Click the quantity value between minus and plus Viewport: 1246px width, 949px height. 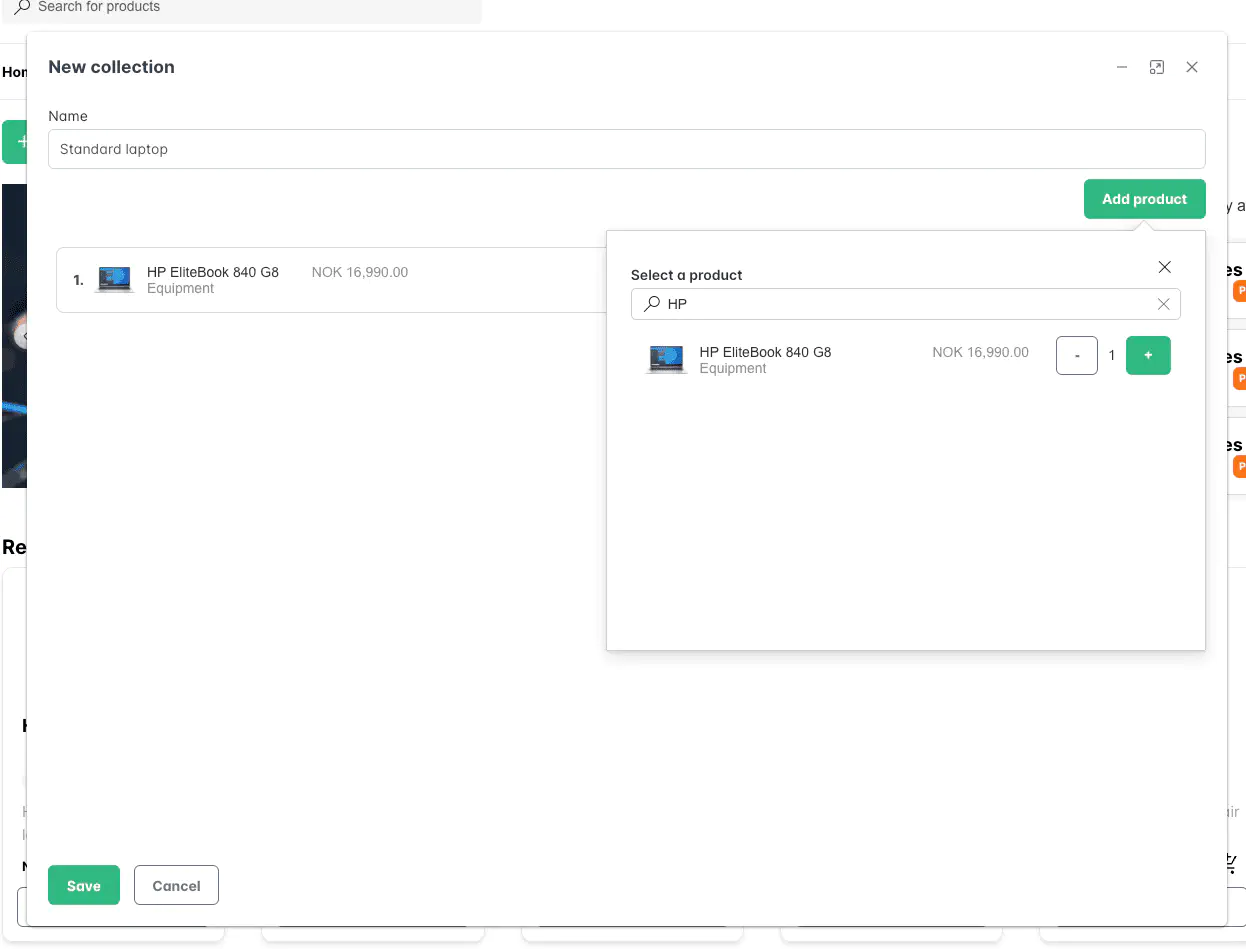click(x=1111, y=355)
